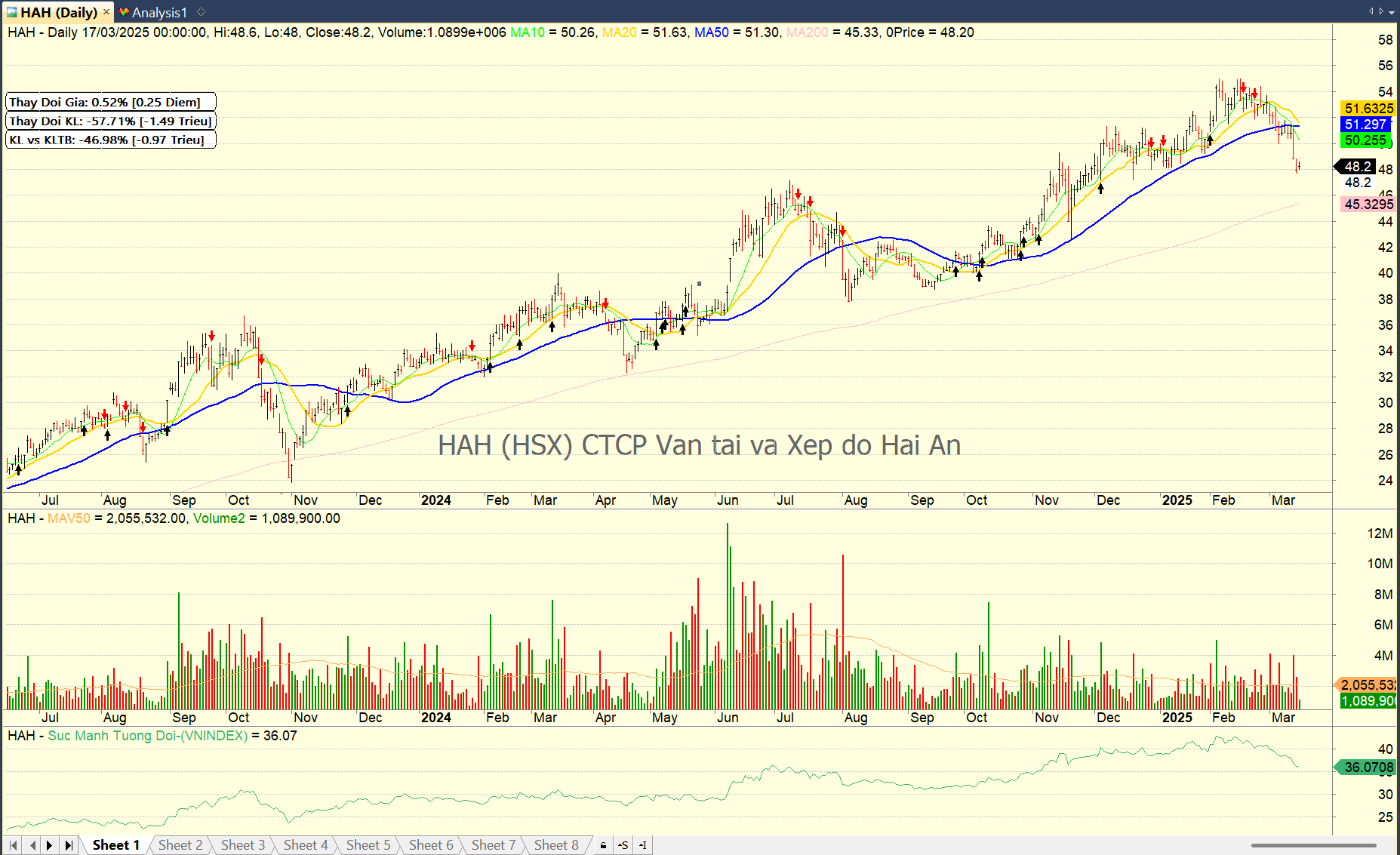Open the Sheet 2 tab
Image resolution: width=1400 pixels, height=855 pixels.
(x=180, y=845)
